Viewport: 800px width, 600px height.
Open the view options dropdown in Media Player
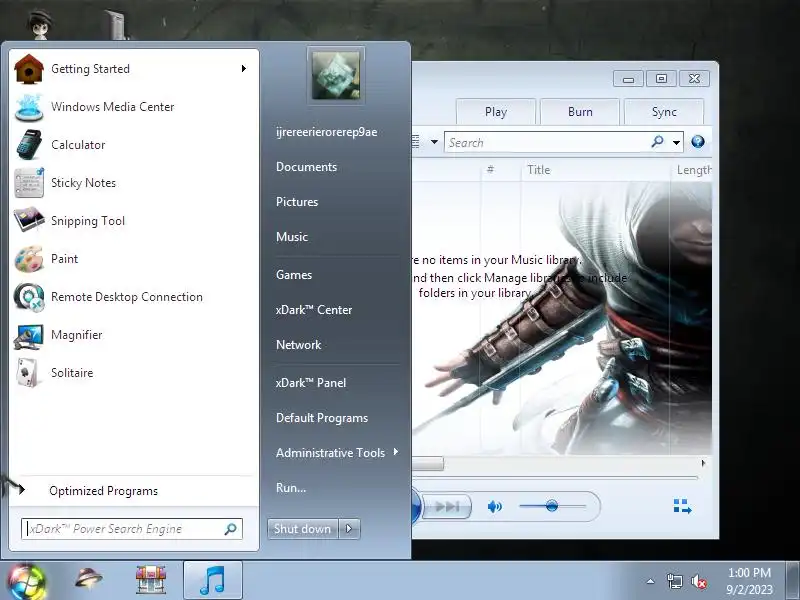pyautogui.click(x=434, y=142)
